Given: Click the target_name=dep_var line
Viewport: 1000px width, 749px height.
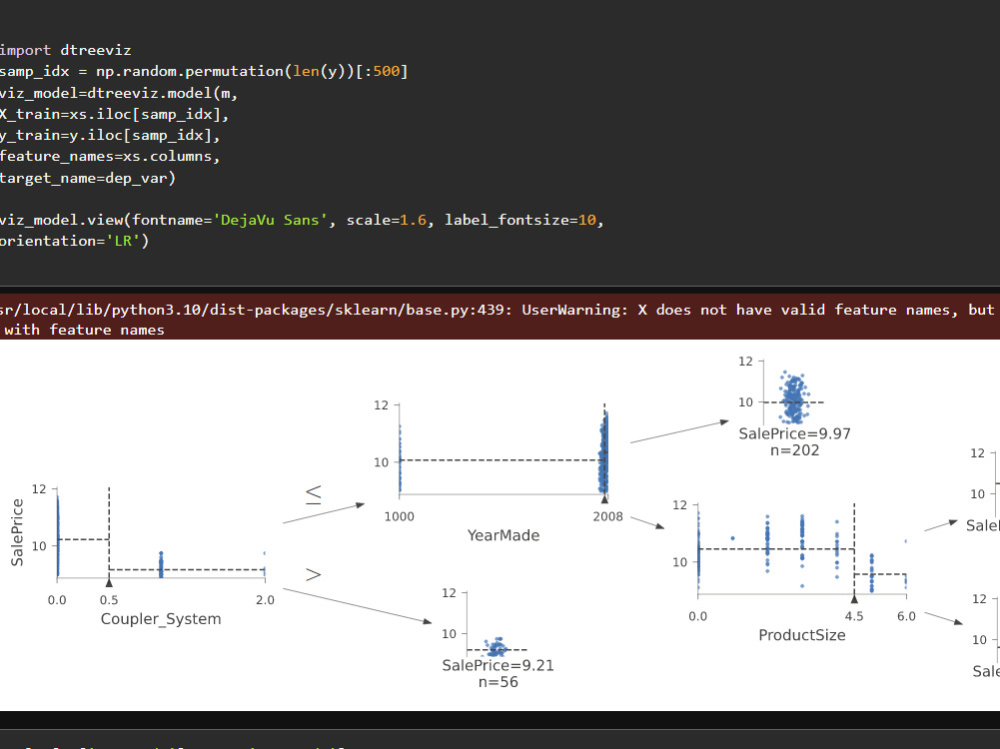Looking at the screenshot, I should point(87,178).
